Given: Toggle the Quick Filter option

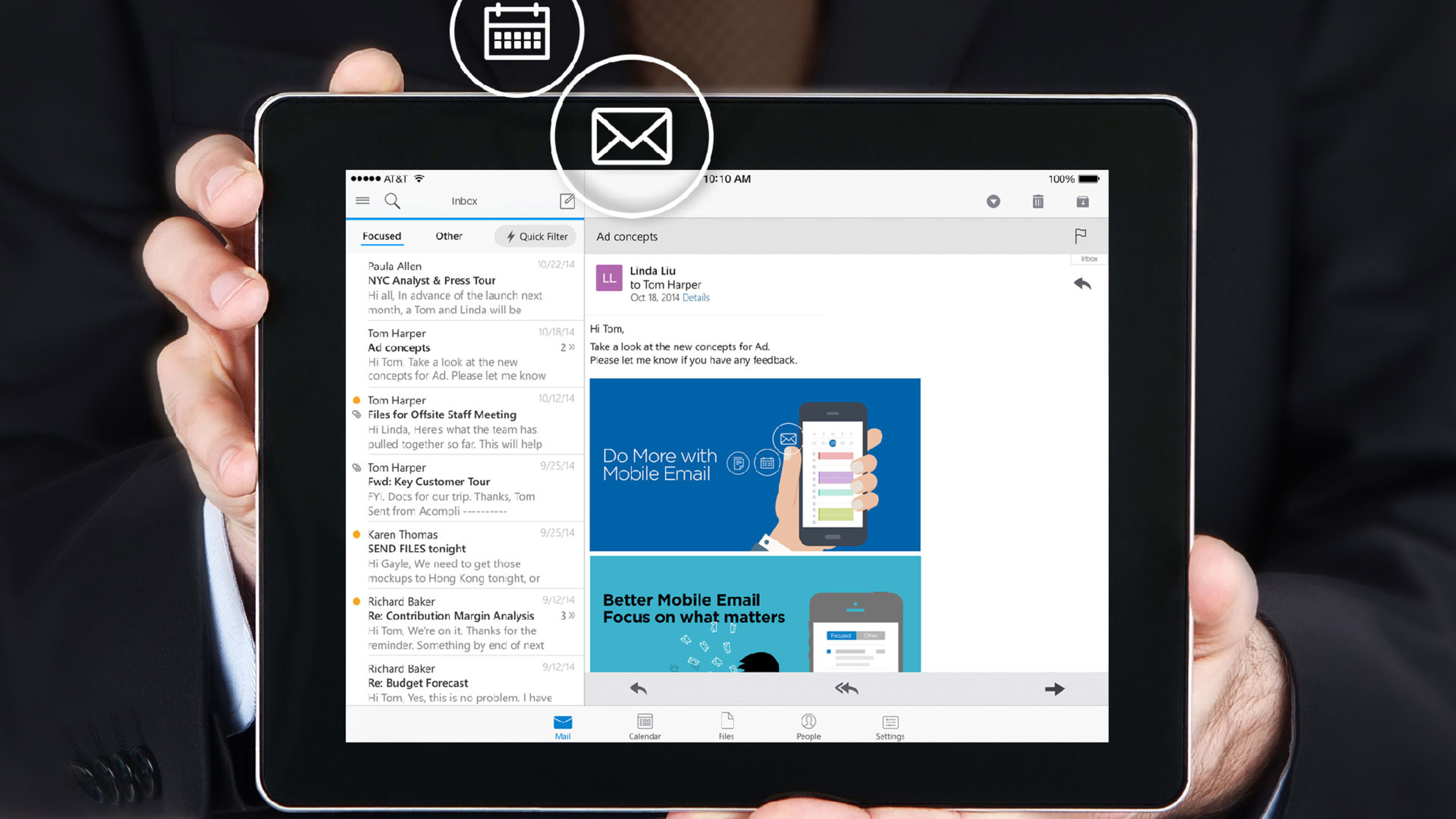Looking at the screenshot, I should click(x=534, y=235).
